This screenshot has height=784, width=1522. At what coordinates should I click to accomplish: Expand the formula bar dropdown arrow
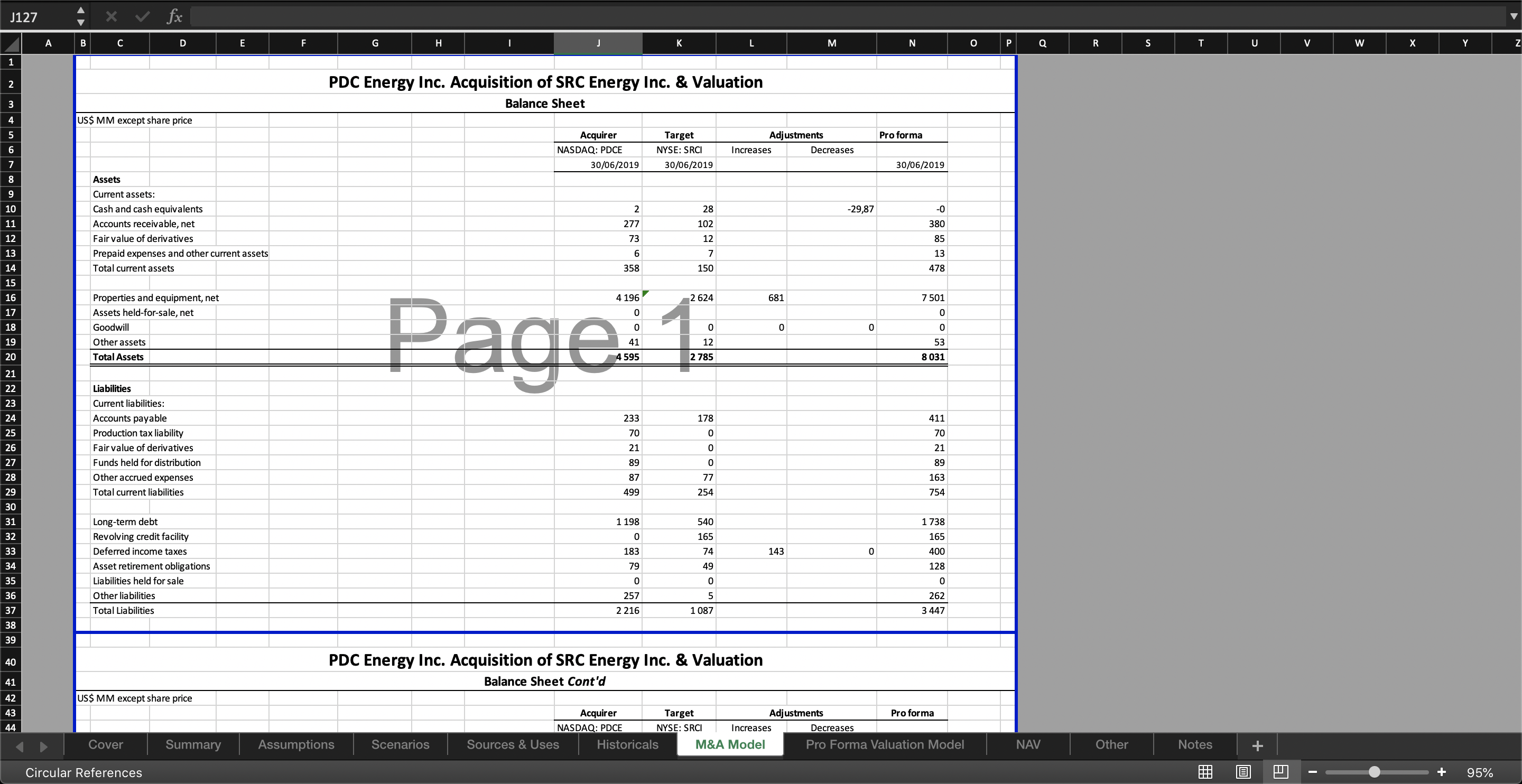1512,17
